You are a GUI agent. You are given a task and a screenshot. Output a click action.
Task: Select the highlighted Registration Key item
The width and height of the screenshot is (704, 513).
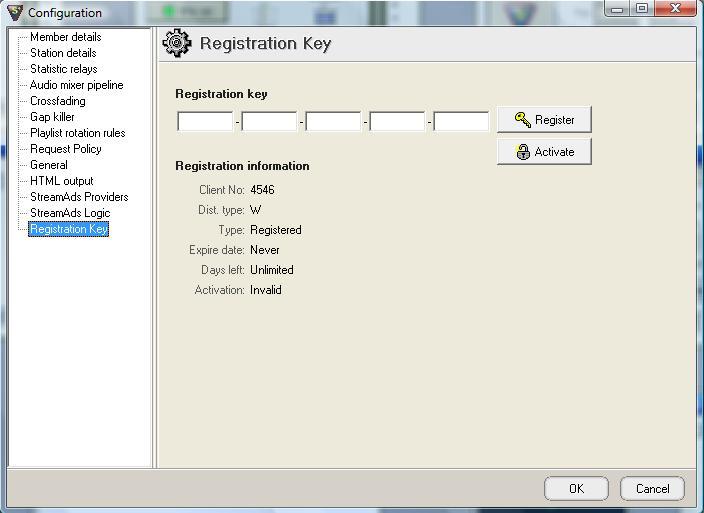tap(69, 229)
